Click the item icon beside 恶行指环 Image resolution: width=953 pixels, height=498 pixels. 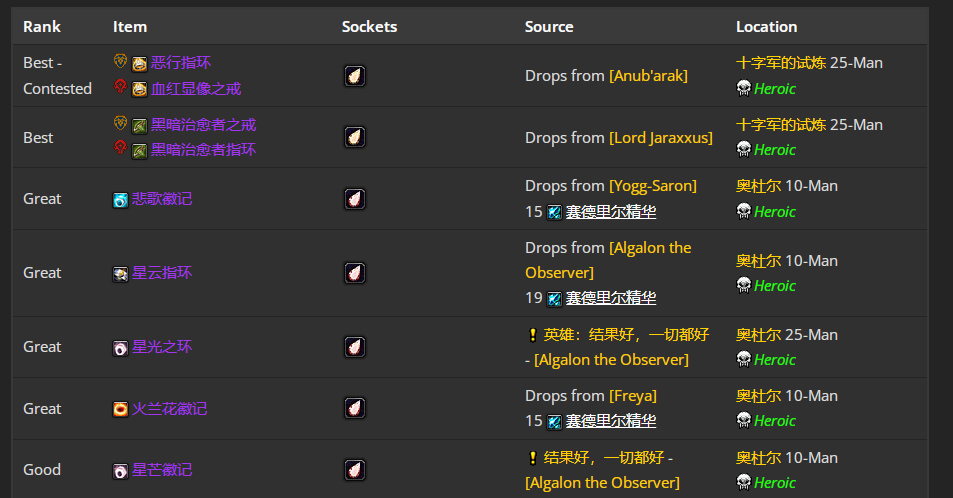[x=139, y=63]
